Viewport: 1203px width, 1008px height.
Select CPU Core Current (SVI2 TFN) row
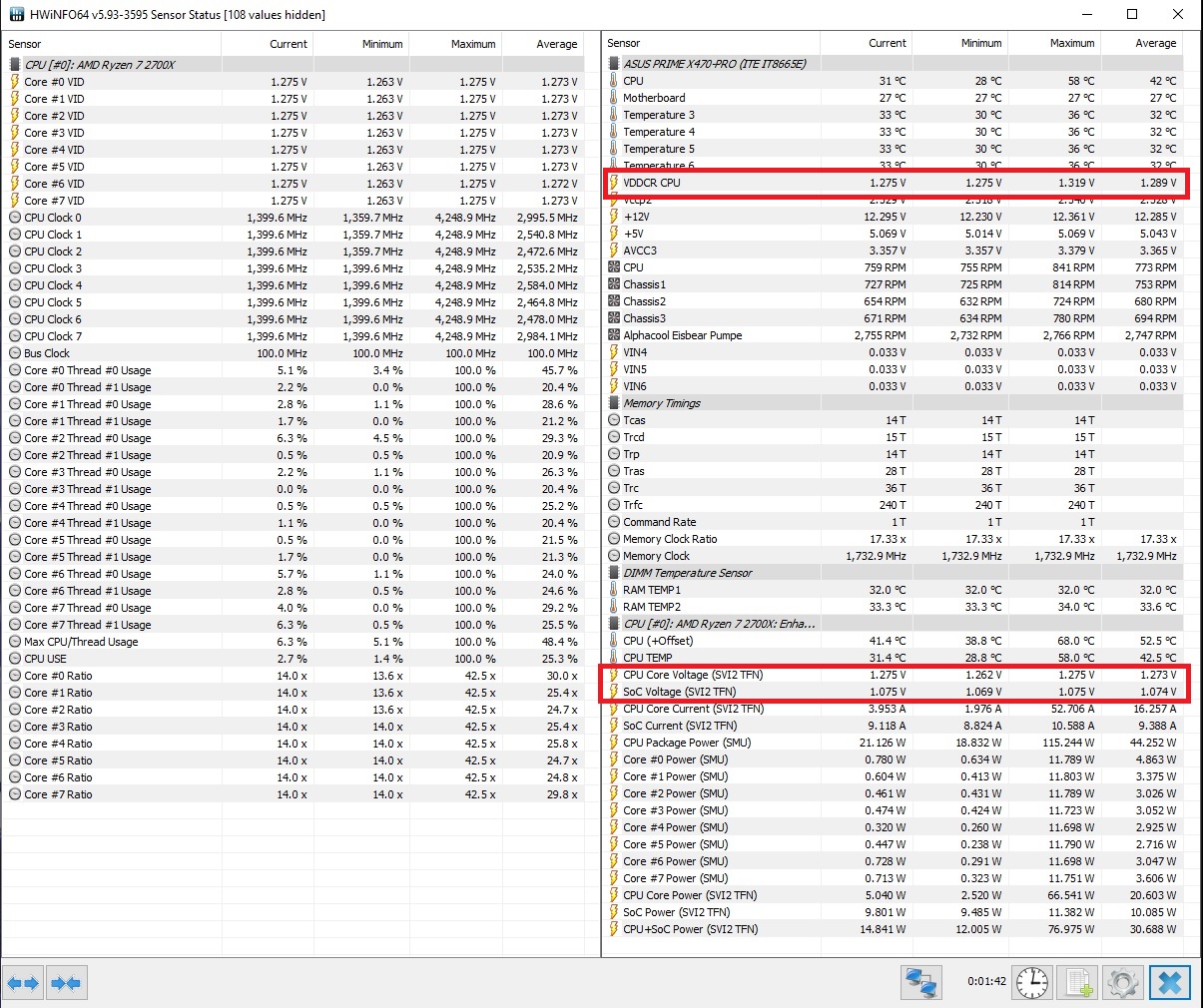[x=894, y=709]
